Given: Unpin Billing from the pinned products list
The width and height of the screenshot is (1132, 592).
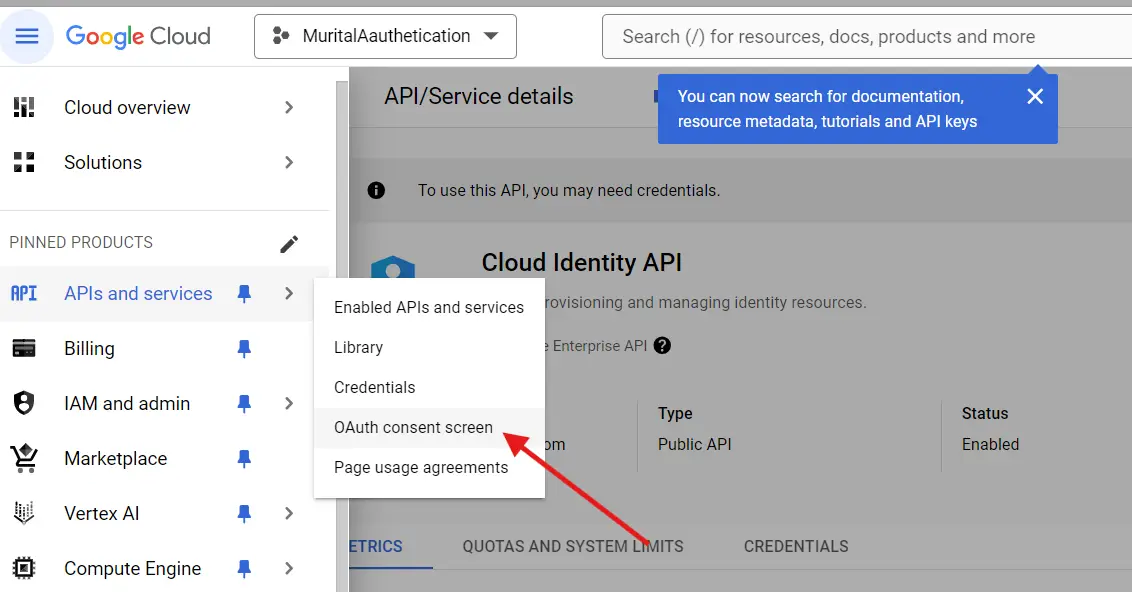Looking at the screenshot, I should point(243,348).
